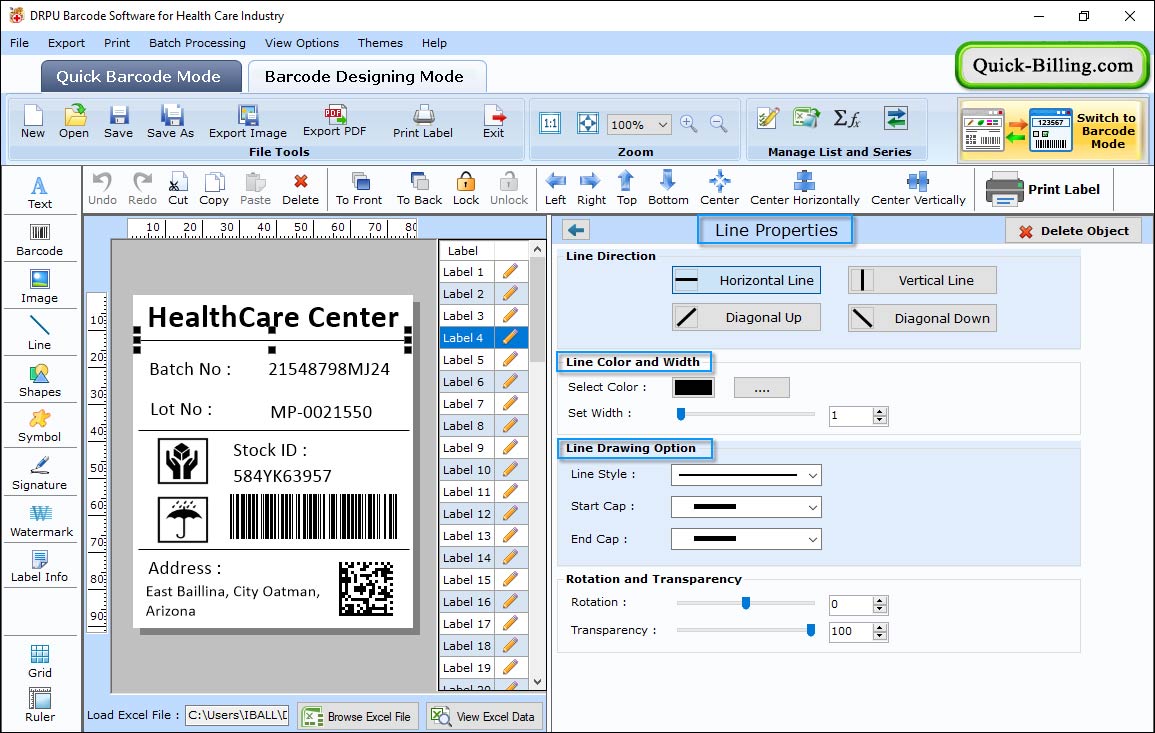The width and height of the screenshot is (1155, 733).
Task: Click the Exit icon
Action: click(x=494, y=122)
